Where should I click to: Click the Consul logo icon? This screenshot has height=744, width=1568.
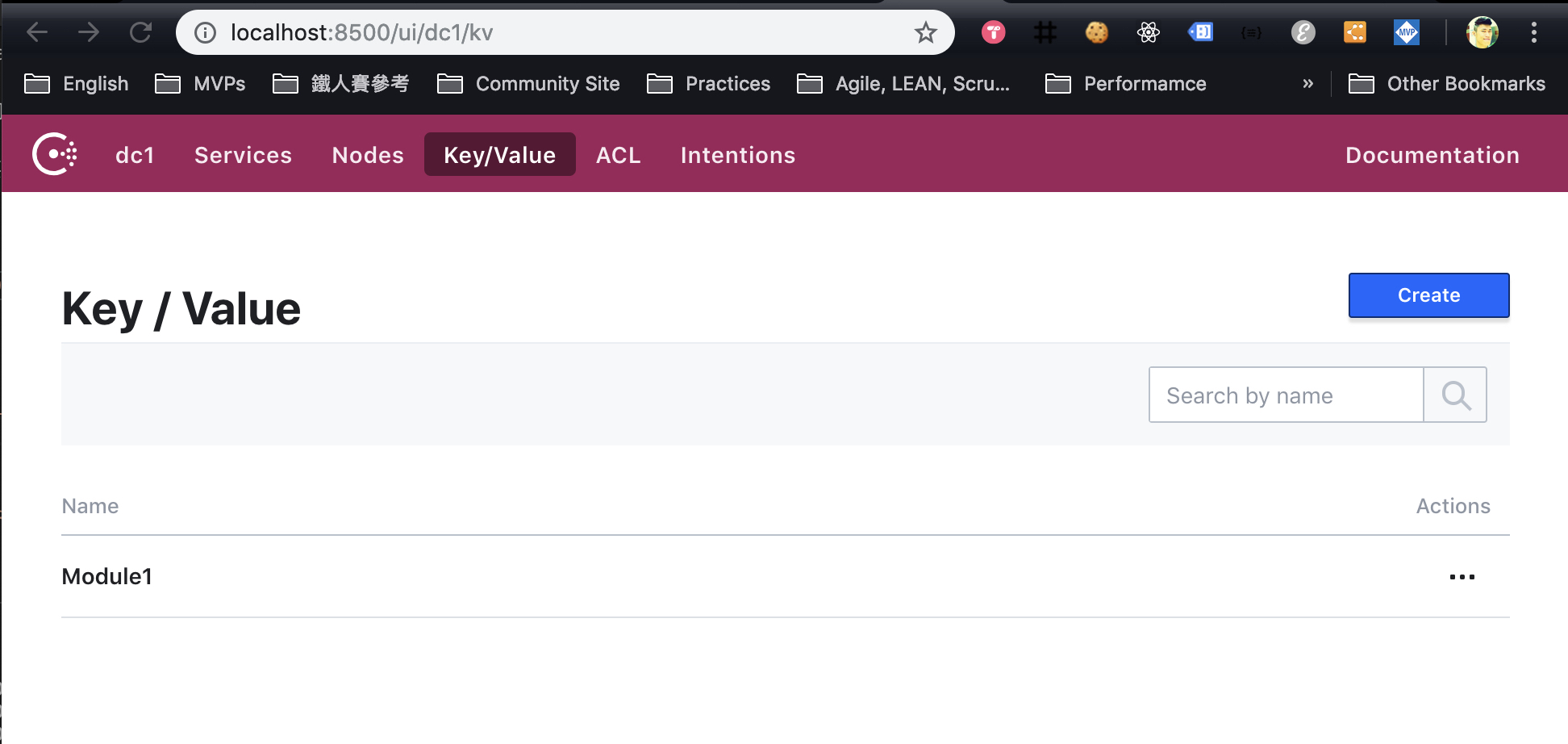(54, 153)
